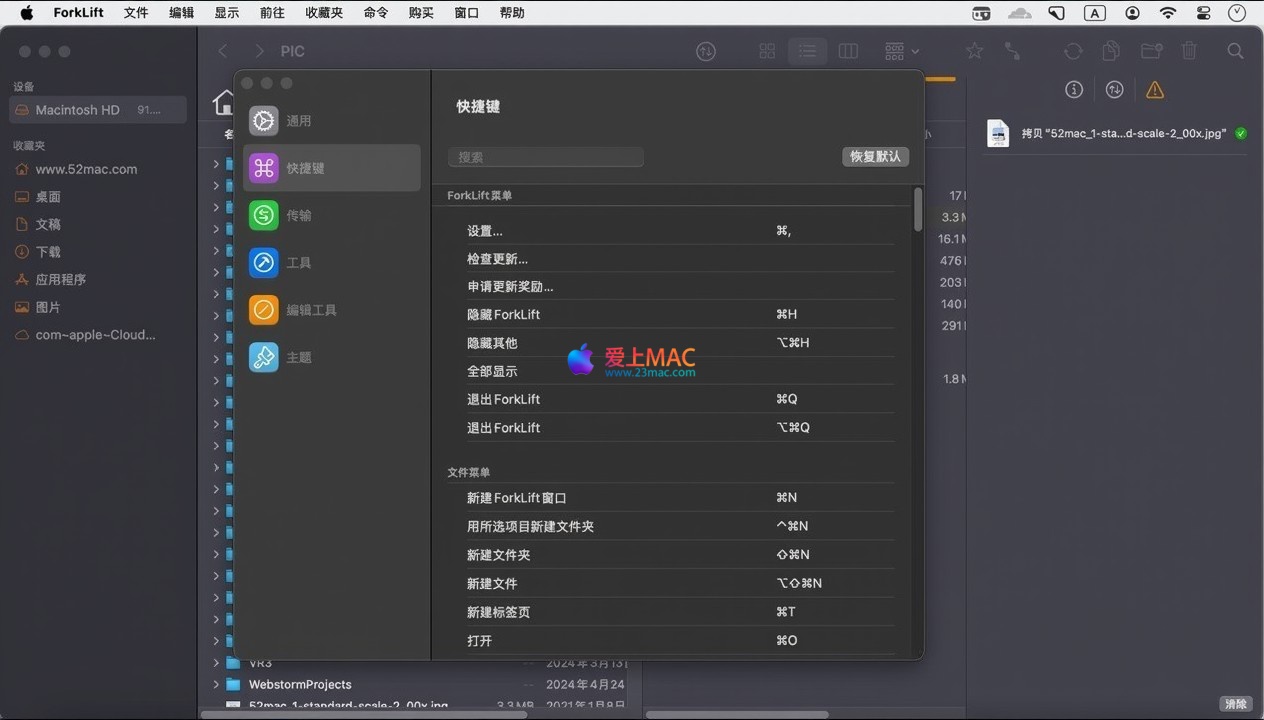Expand the WebstormProjects folder
The width and height of the screenshot is (1264, 720).
pyautogui.click(x=216, y=684)
